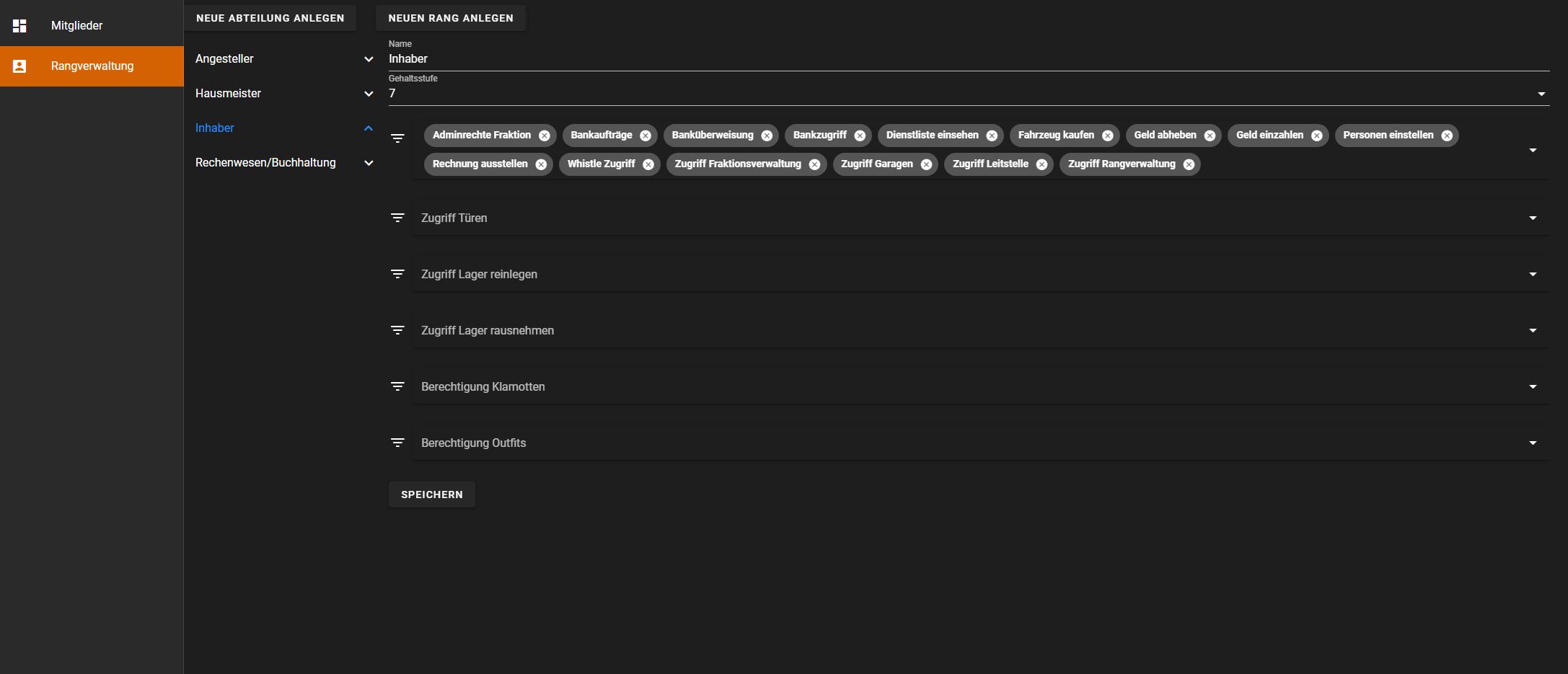Open the Gehaltsstufe dropdown arrow
This screenshot has width=1568, height=674.
[x=1541, y=94]
